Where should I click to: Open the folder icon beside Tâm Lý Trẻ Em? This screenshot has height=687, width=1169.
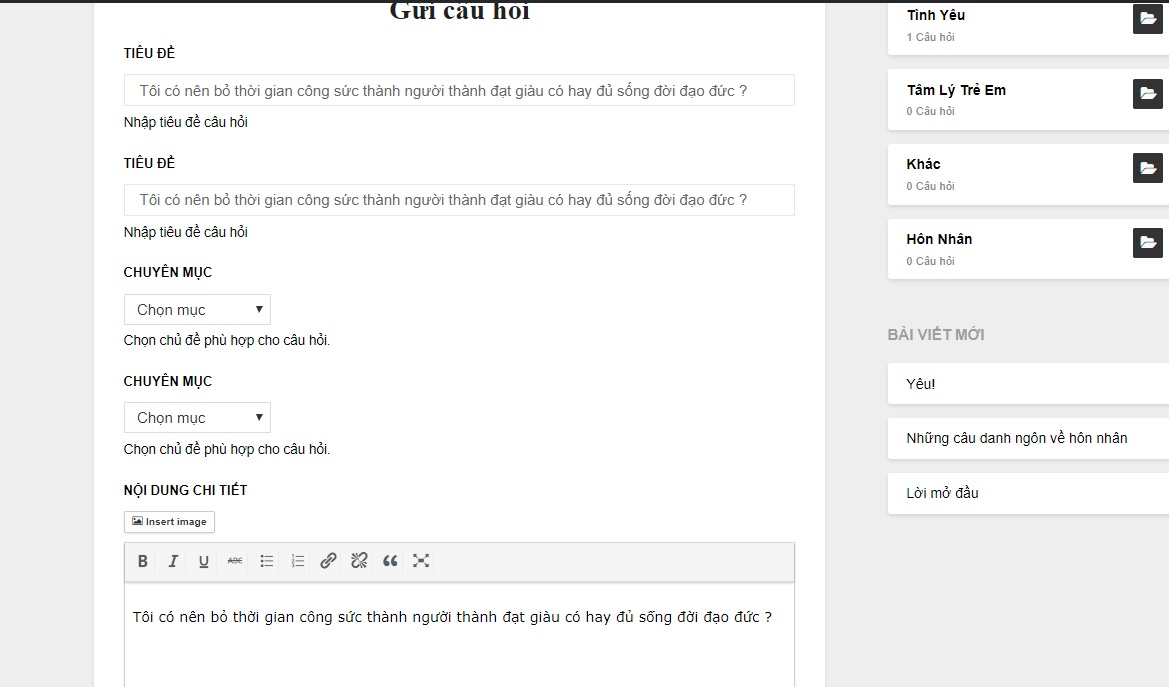click(x=1147, y=93)
